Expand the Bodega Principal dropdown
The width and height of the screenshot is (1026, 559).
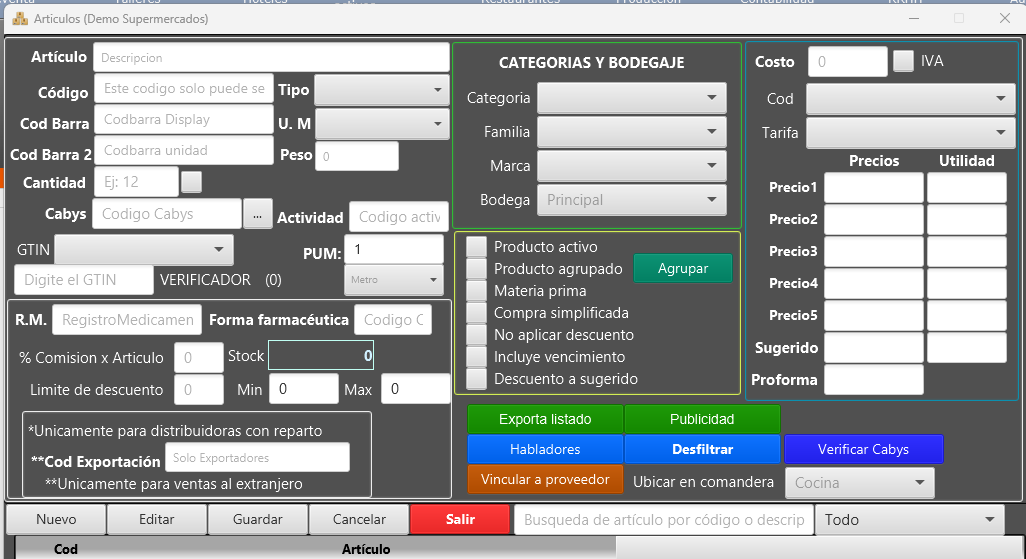[632, 200]
